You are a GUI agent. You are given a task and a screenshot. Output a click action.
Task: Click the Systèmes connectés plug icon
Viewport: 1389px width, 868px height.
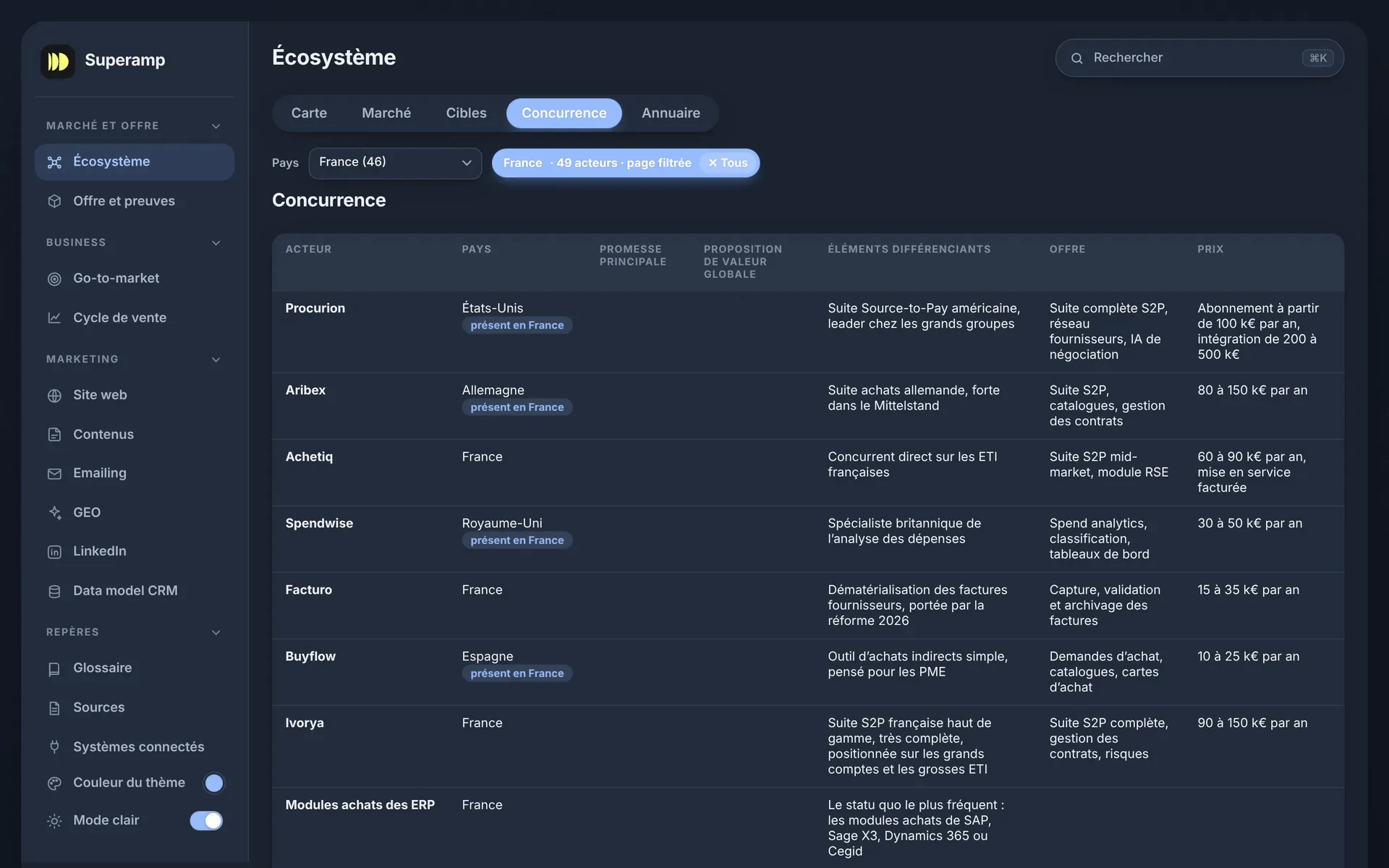click(x=54, y=747)
